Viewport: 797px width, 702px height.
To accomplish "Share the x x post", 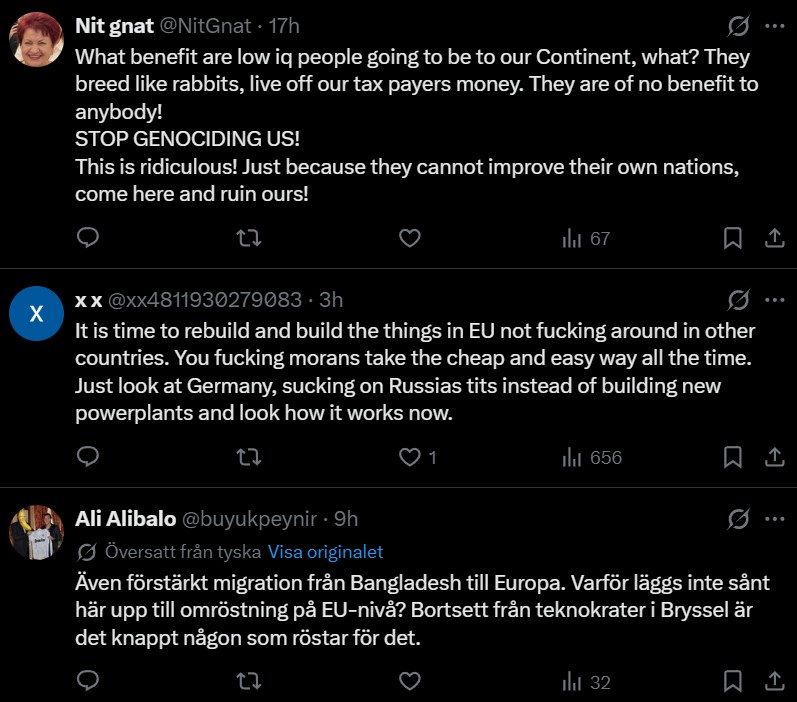I will pyautogui.click(x=774, y=457).
